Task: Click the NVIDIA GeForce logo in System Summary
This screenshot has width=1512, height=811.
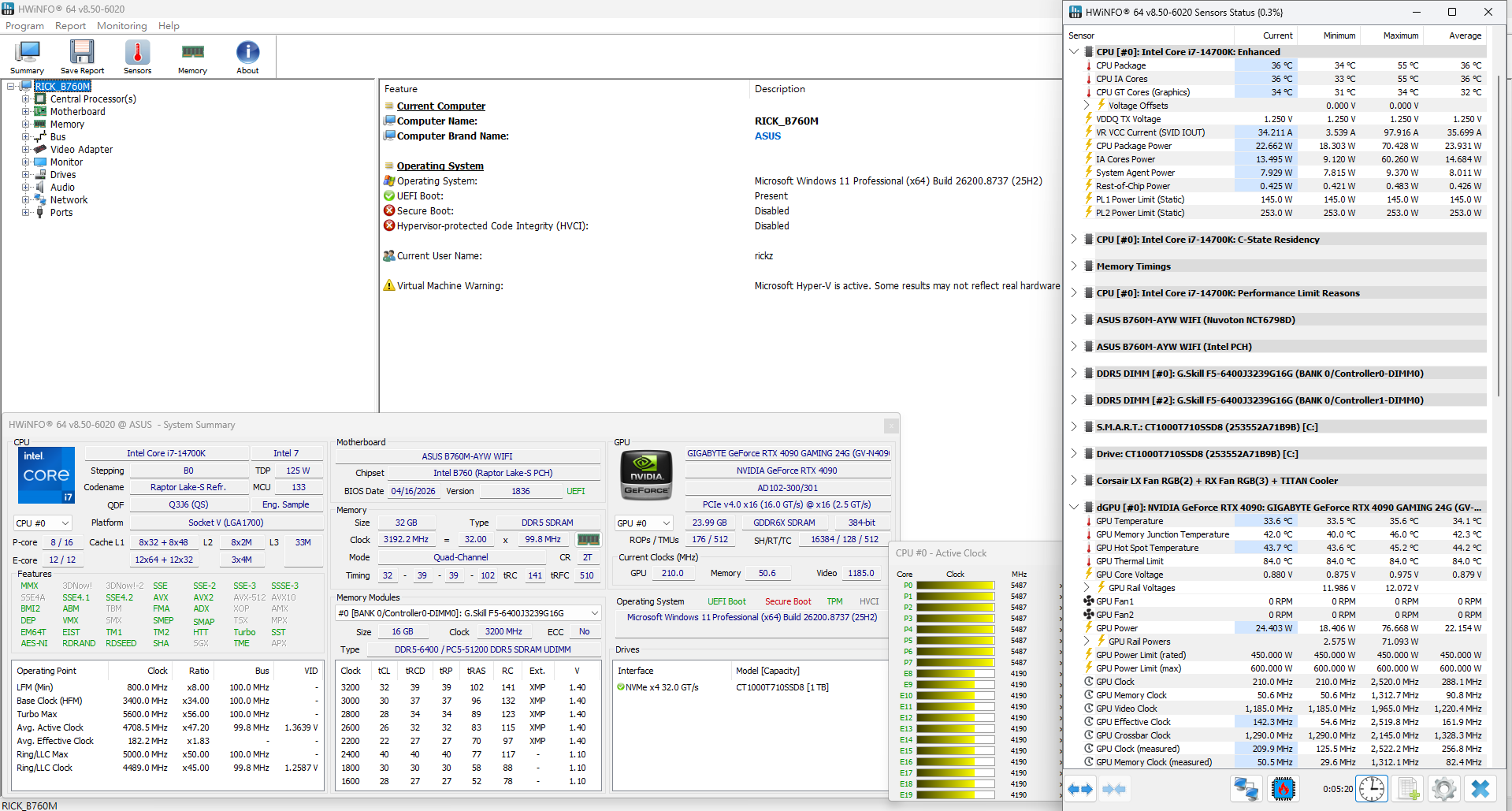Action: (646, 475)
